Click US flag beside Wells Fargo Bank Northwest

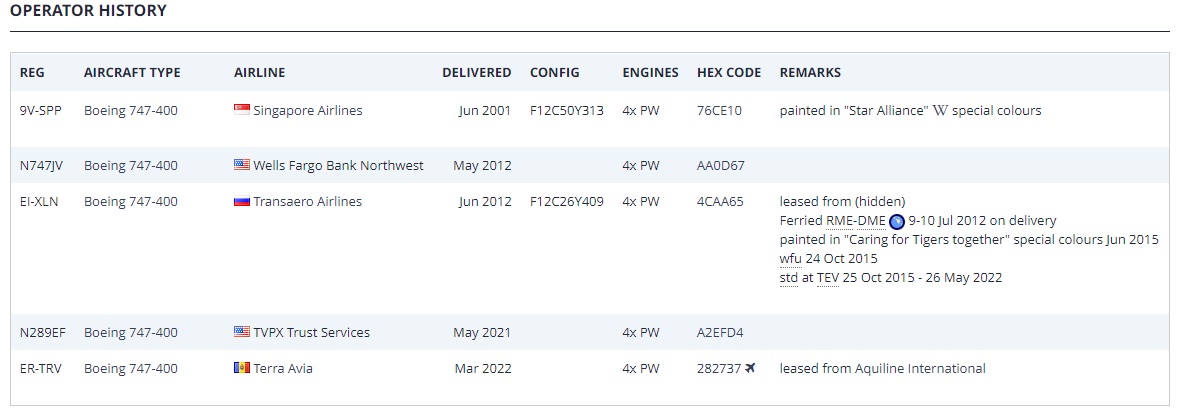click(241, 165)
